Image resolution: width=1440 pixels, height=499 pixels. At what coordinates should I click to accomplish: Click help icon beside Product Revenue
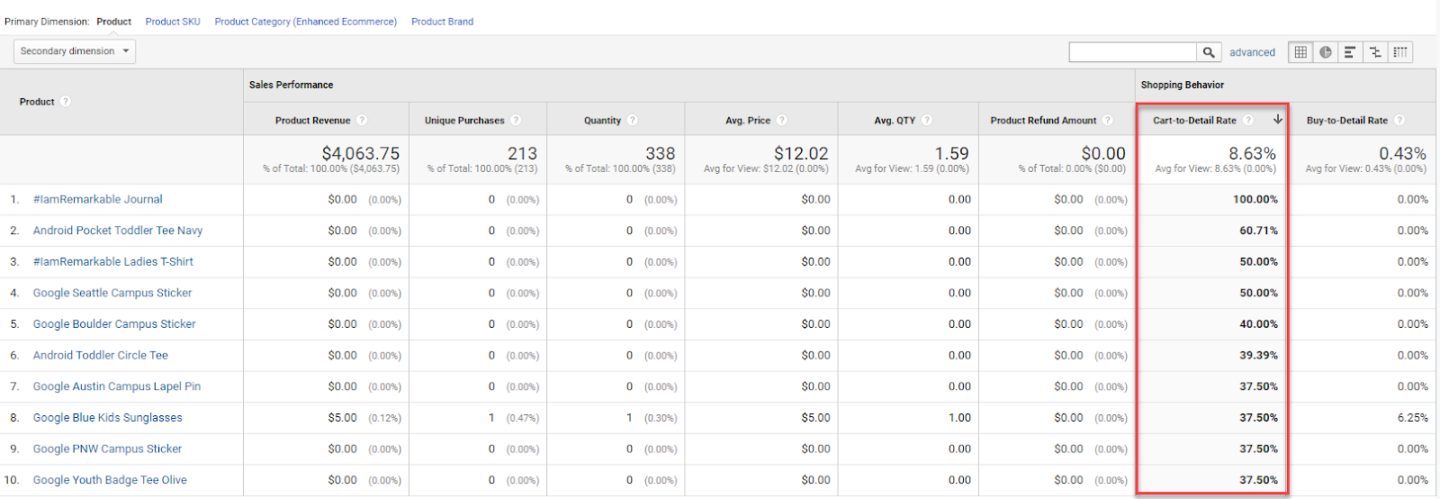point(361,120)
